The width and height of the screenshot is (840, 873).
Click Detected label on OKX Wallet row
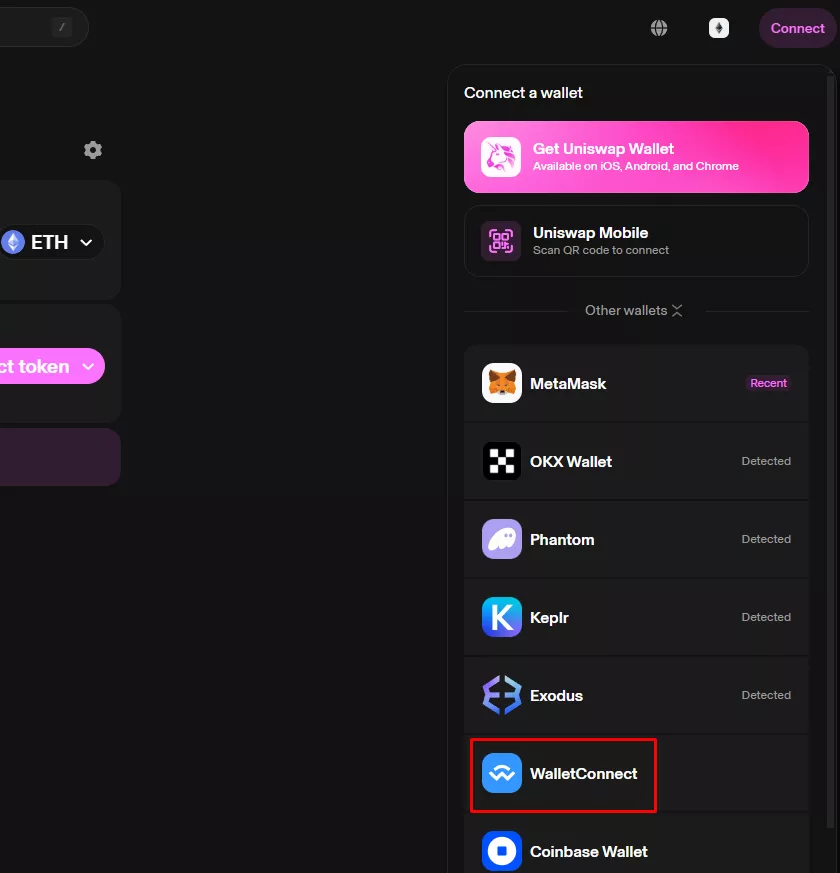766,461
